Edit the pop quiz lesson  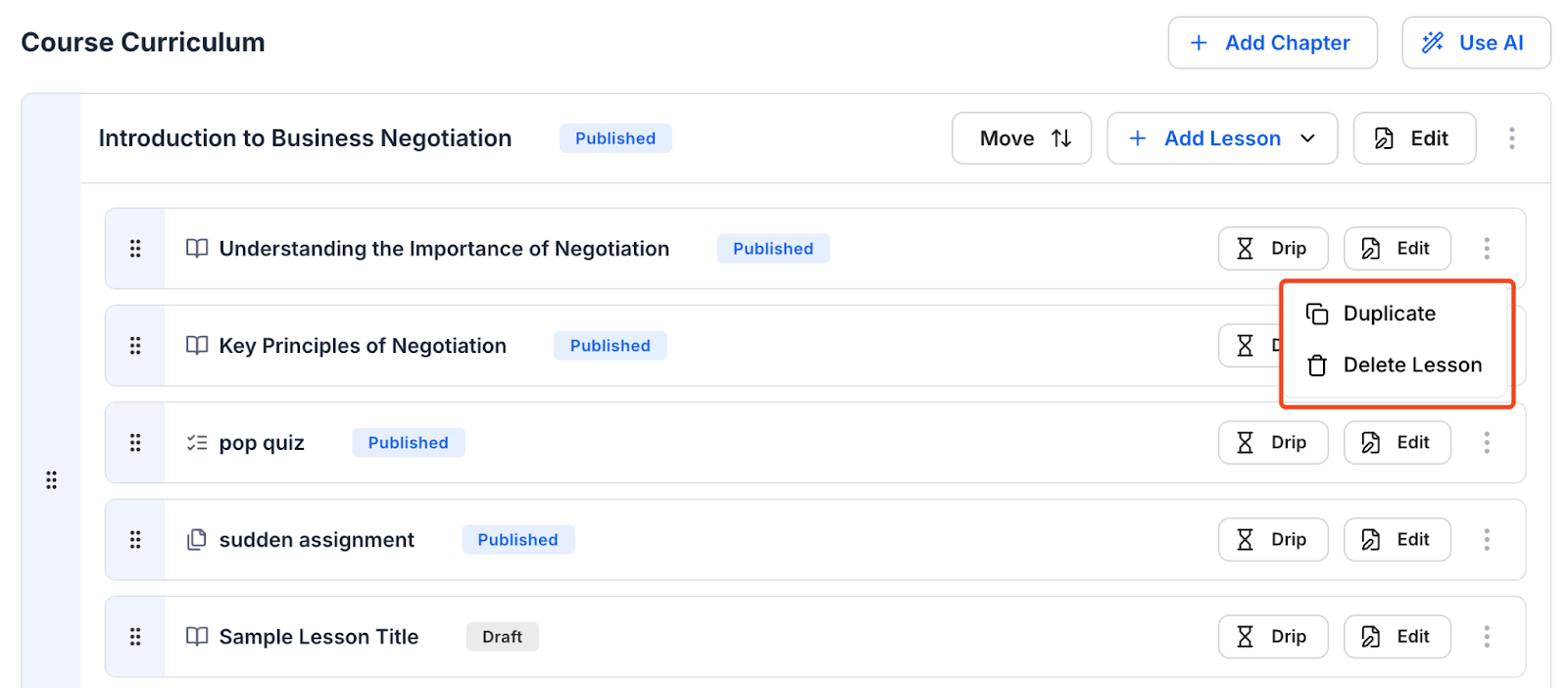(1396, 443)
